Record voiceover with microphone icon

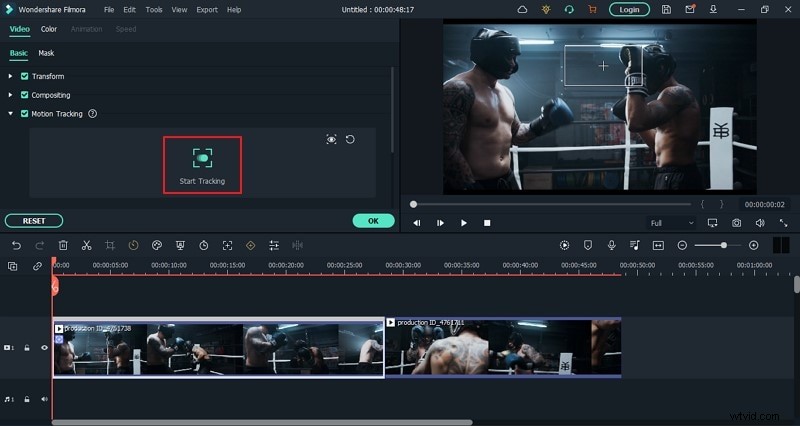point(611,245)
